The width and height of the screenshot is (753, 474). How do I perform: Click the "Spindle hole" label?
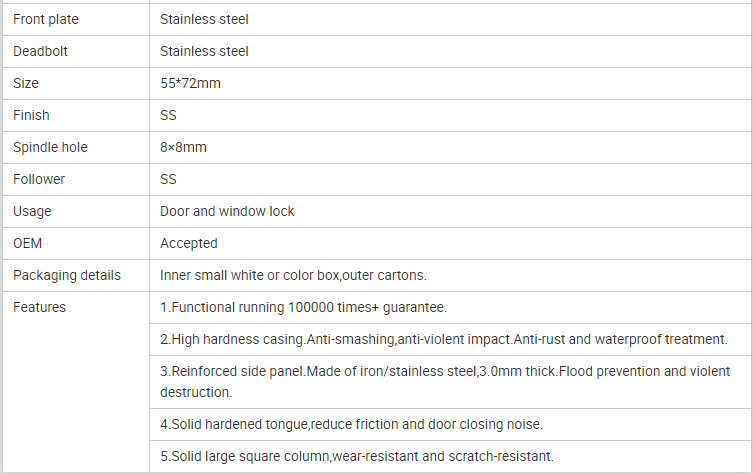[x=50, y=147]
